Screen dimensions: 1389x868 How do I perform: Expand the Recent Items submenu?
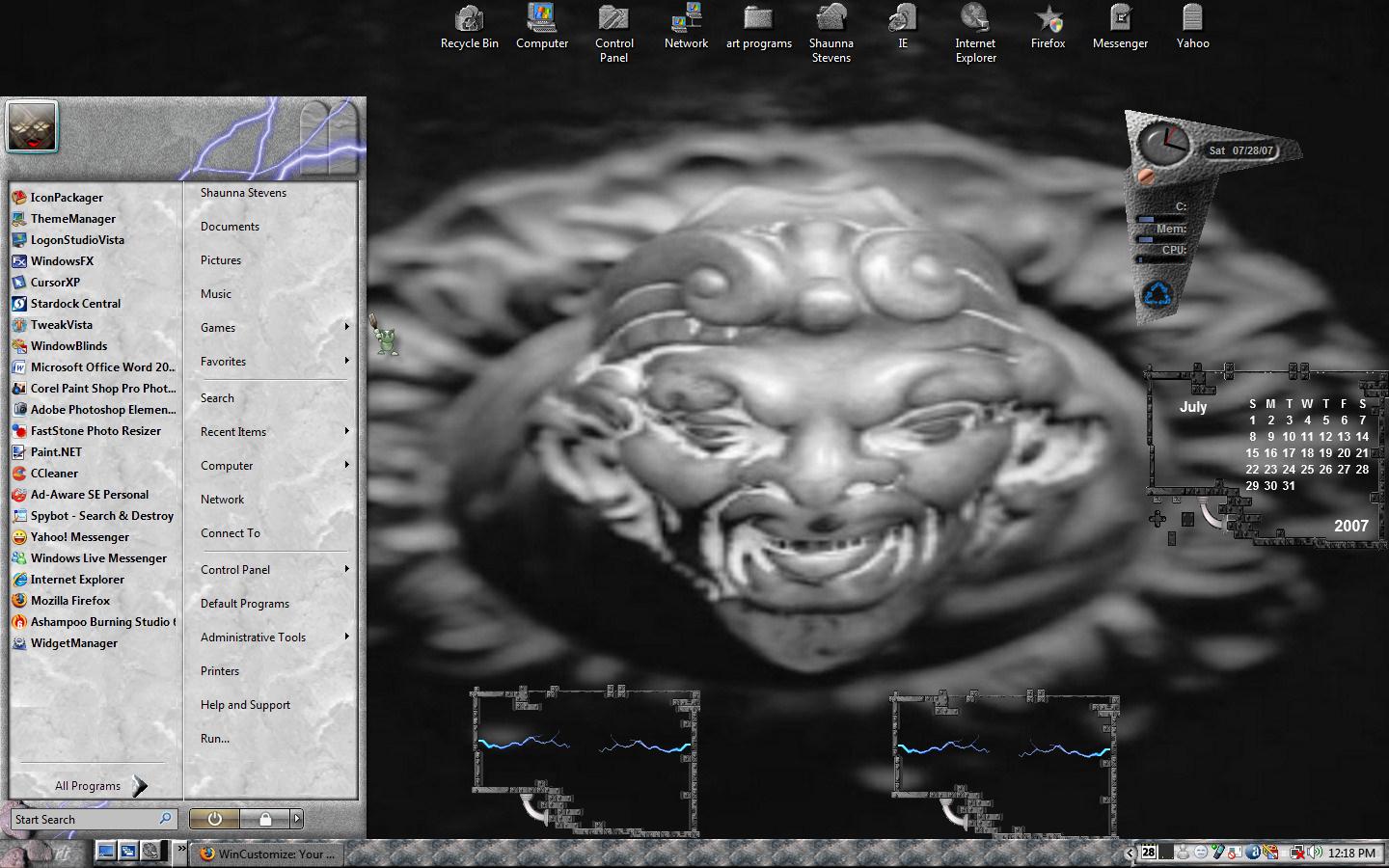(274, 432)
